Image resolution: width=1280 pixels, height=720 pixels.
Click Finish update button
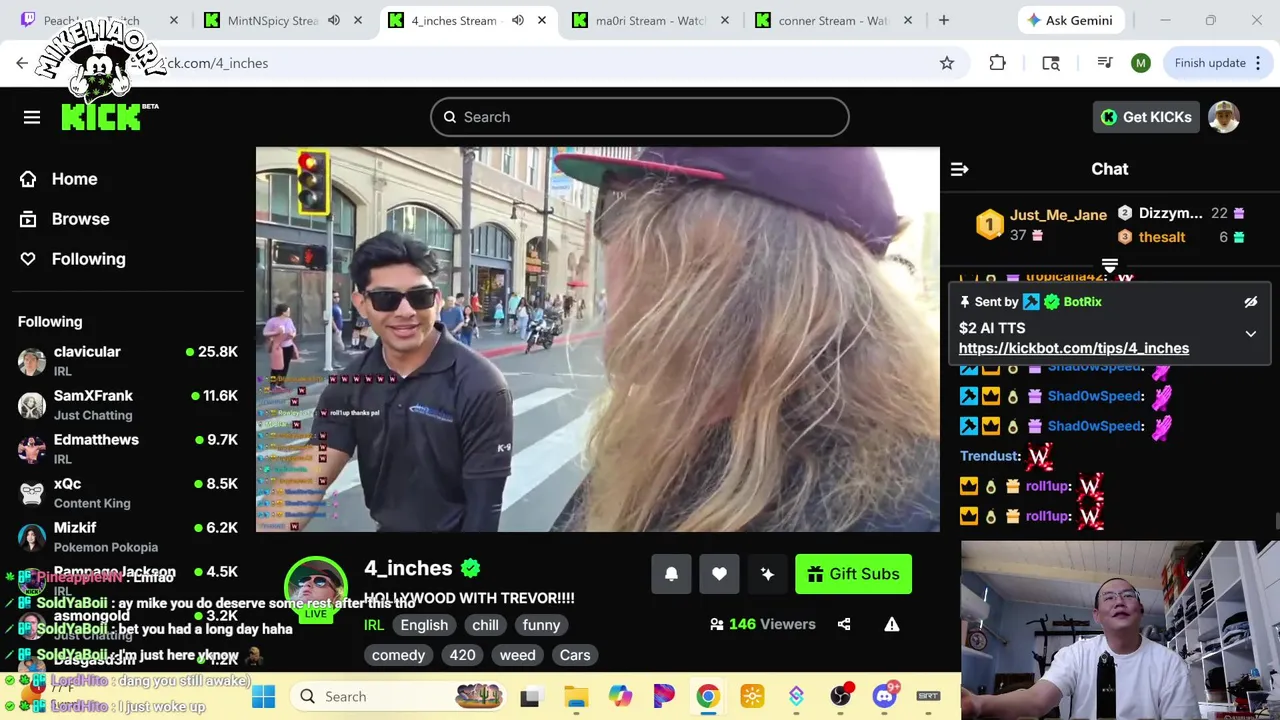1210,63
